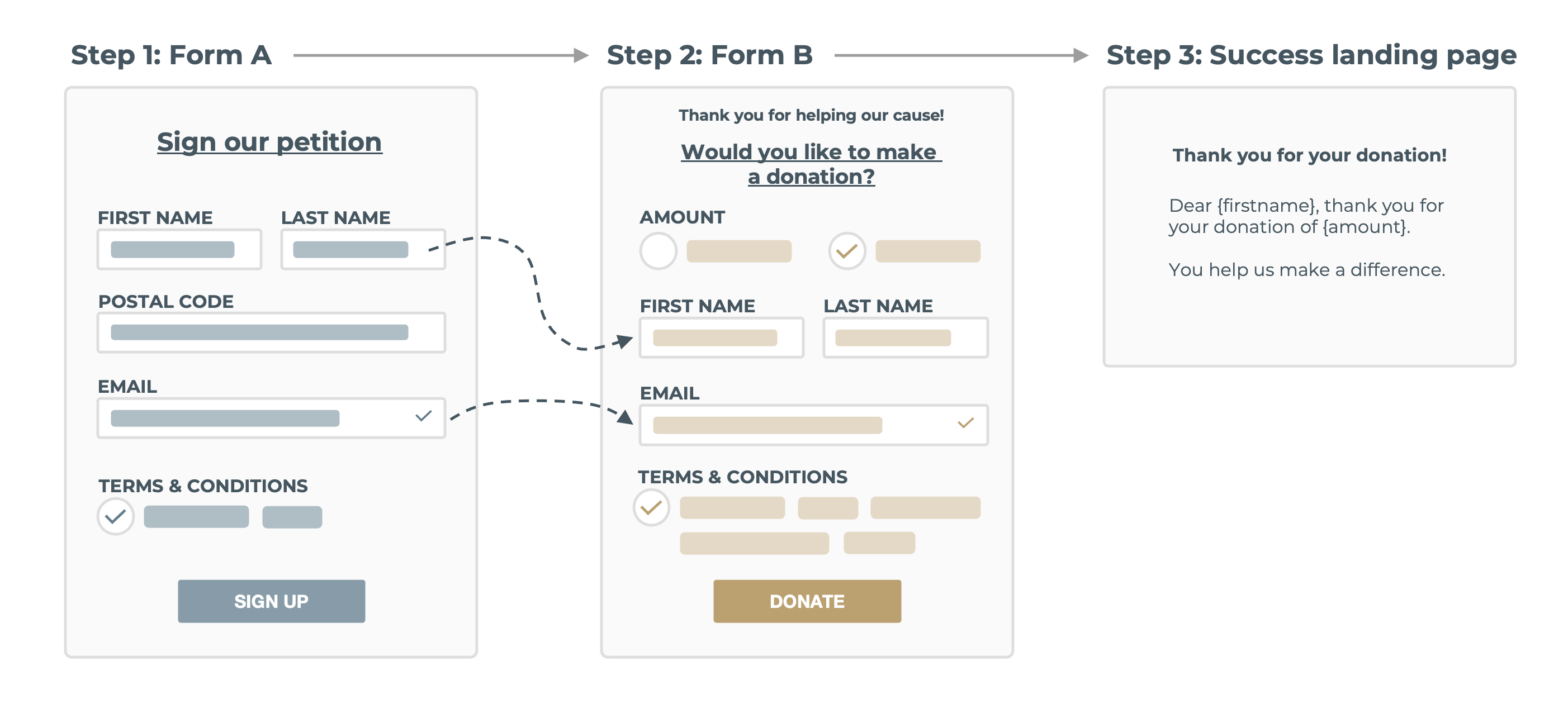Click tan validation checkmark in Form B email
The height and width of the screenshot is (704, 1568).
966,423
